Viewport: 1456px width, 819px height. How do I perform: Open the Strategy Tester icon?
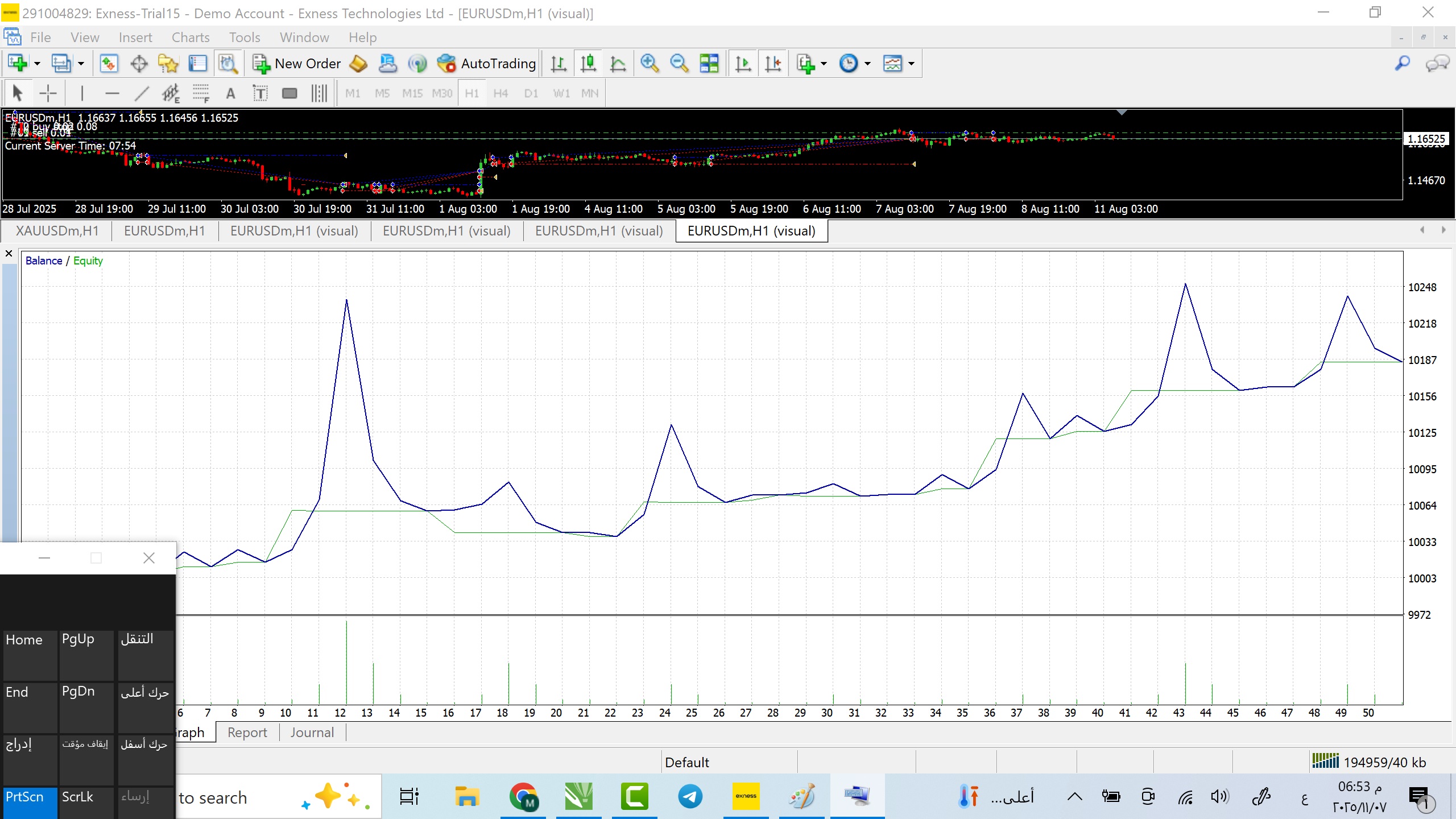(228, 63)
